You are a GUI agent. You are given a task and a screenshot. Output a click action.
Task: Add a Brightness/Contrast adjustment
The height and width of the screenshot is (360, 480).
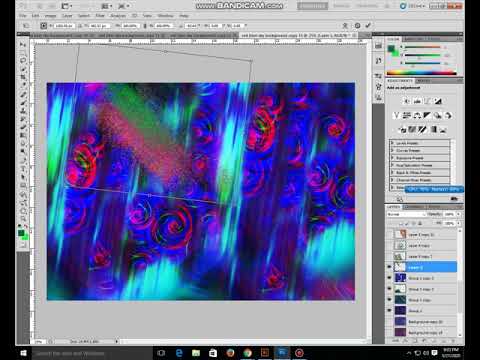[406, 101]
